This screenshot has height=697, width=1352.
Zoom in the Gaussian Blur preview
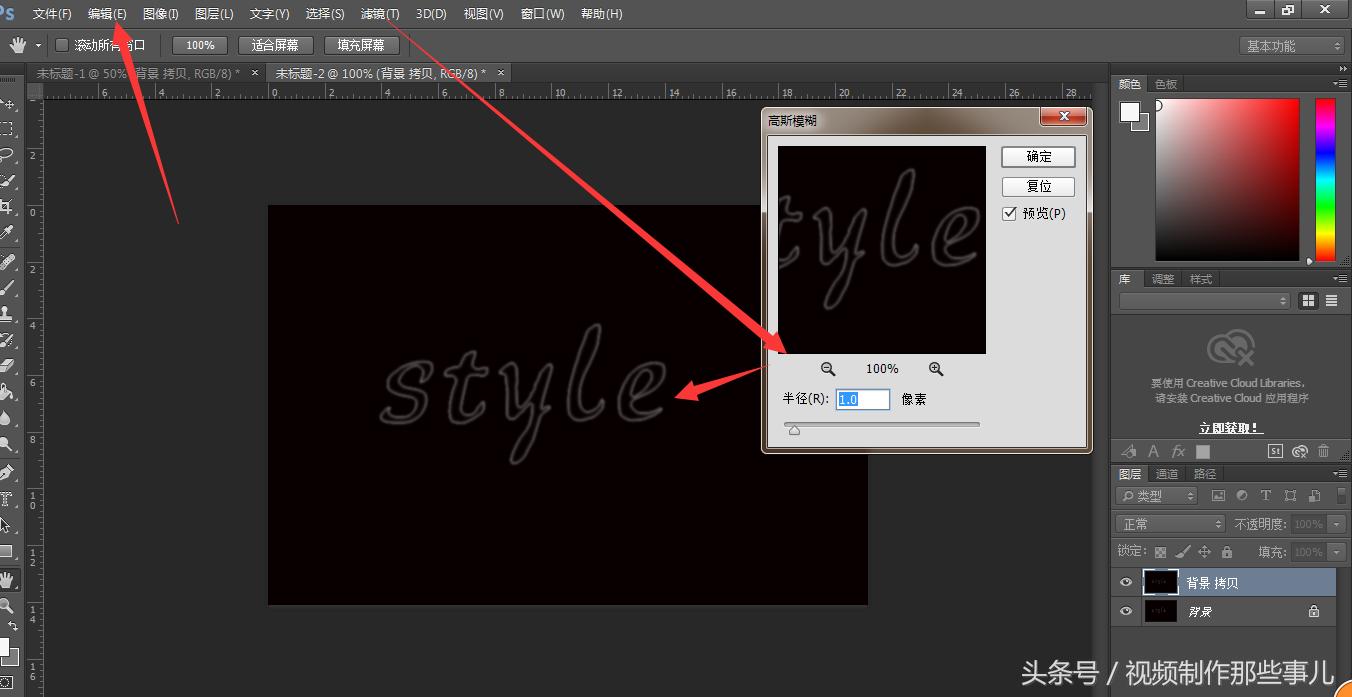coord(936,369)
